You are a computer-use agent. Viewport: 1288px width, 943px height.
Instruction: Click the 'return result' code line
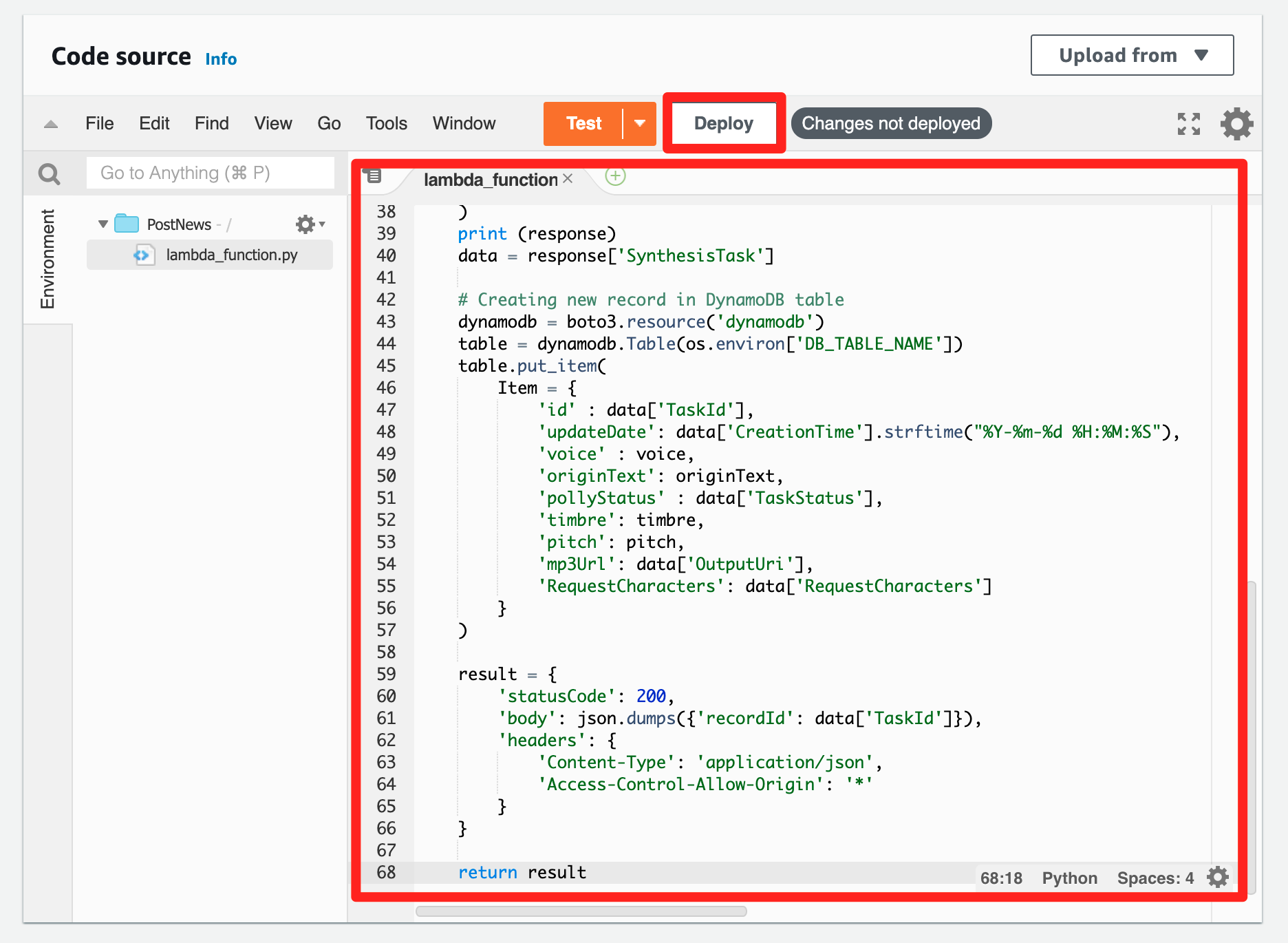[x=522, y=872]
